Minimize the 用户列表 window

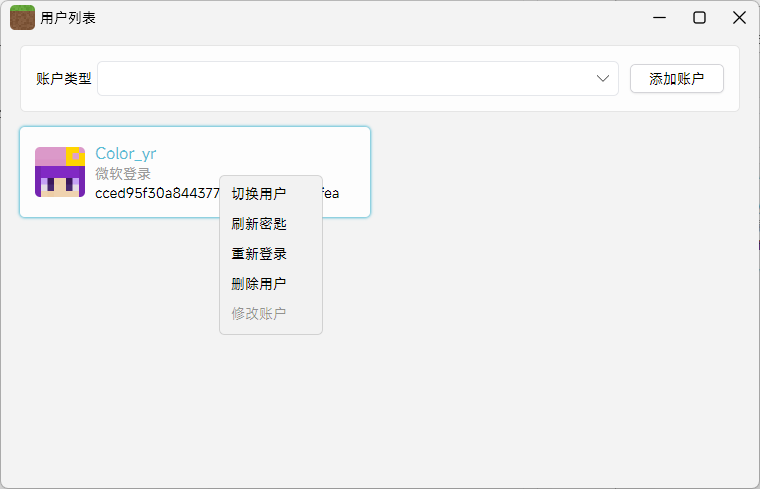click(x=659, y=17)
